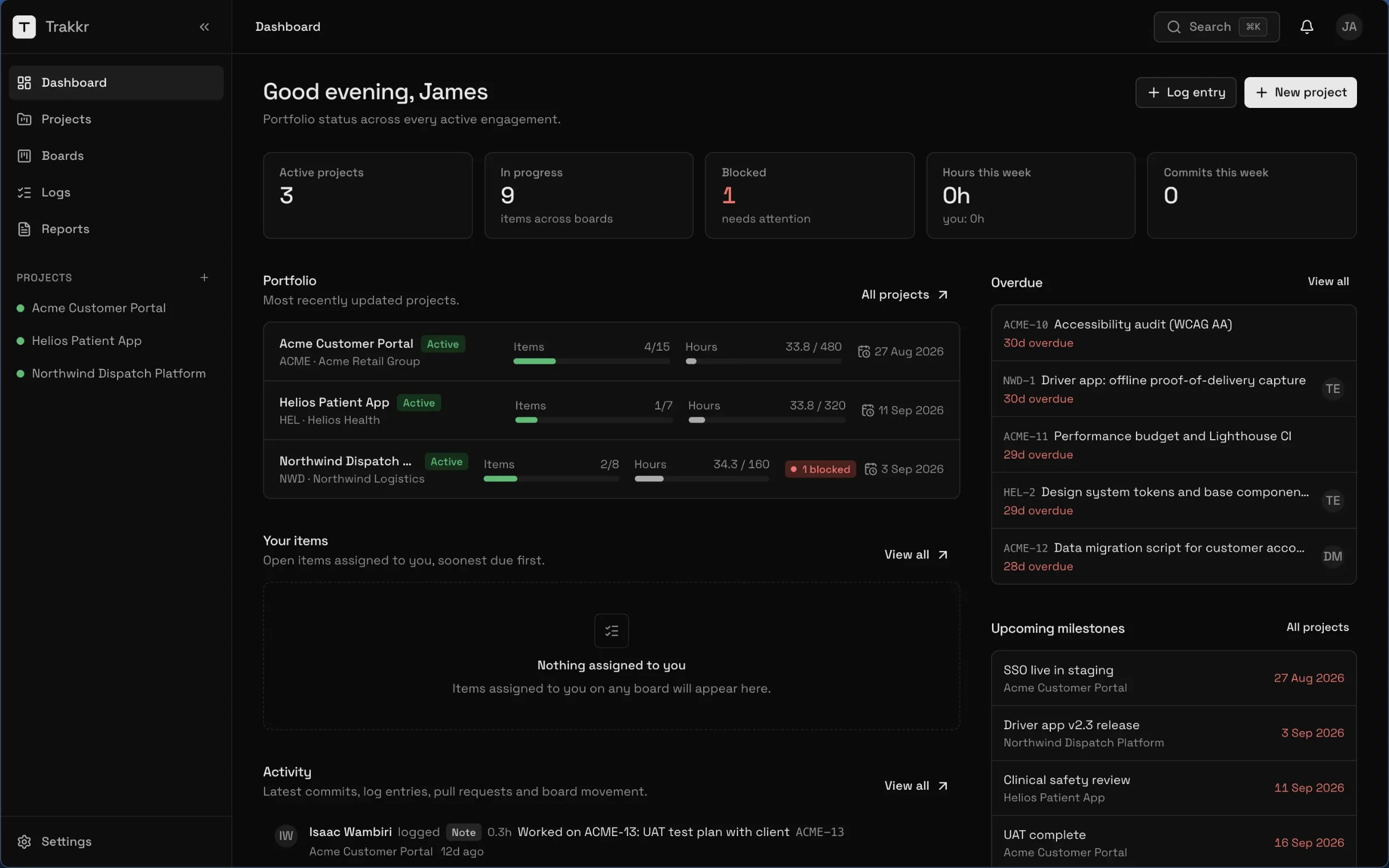Collapse the sidebar with double-chevron icon
This screenshot has width=1389, height=868.
pyautogui.click(x=204, y=26)
